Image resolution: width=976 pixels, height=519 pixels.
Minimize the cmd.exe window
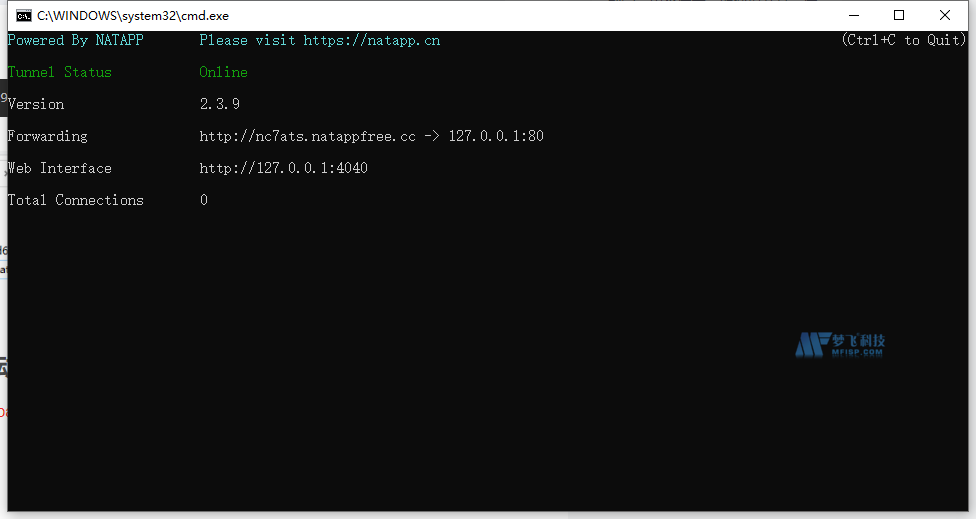[x=853, y=15]
